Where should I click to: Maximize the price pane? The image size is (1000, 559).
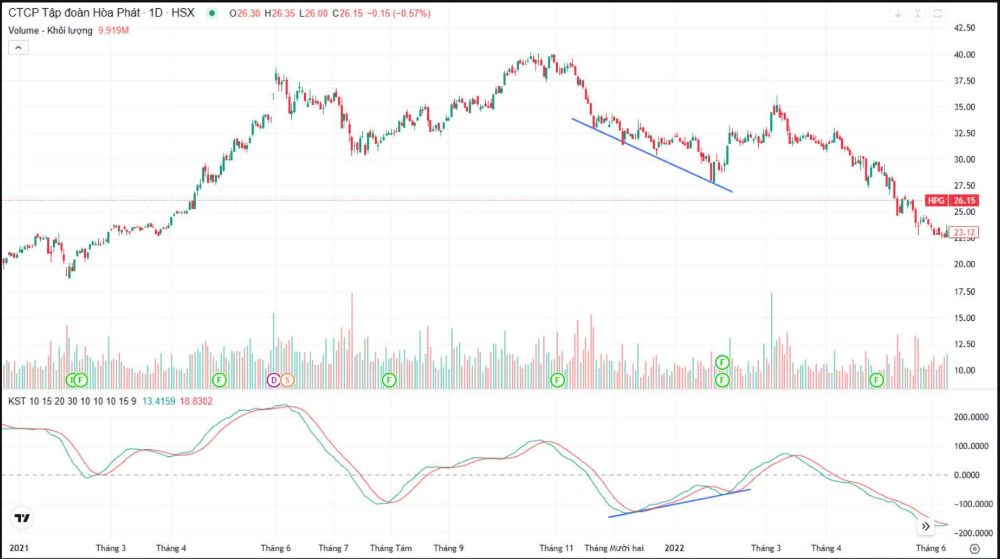tap(937, 14)
